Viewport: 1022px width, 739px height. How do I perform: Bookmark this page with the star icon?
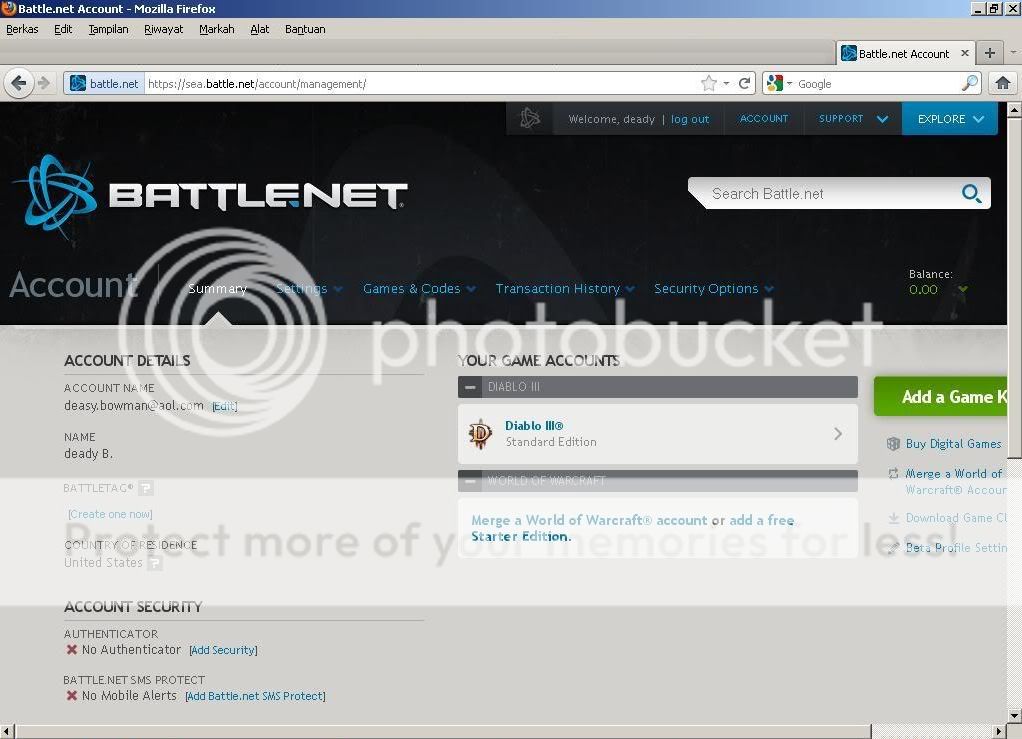pyautogui.click(x=708, y=83)
